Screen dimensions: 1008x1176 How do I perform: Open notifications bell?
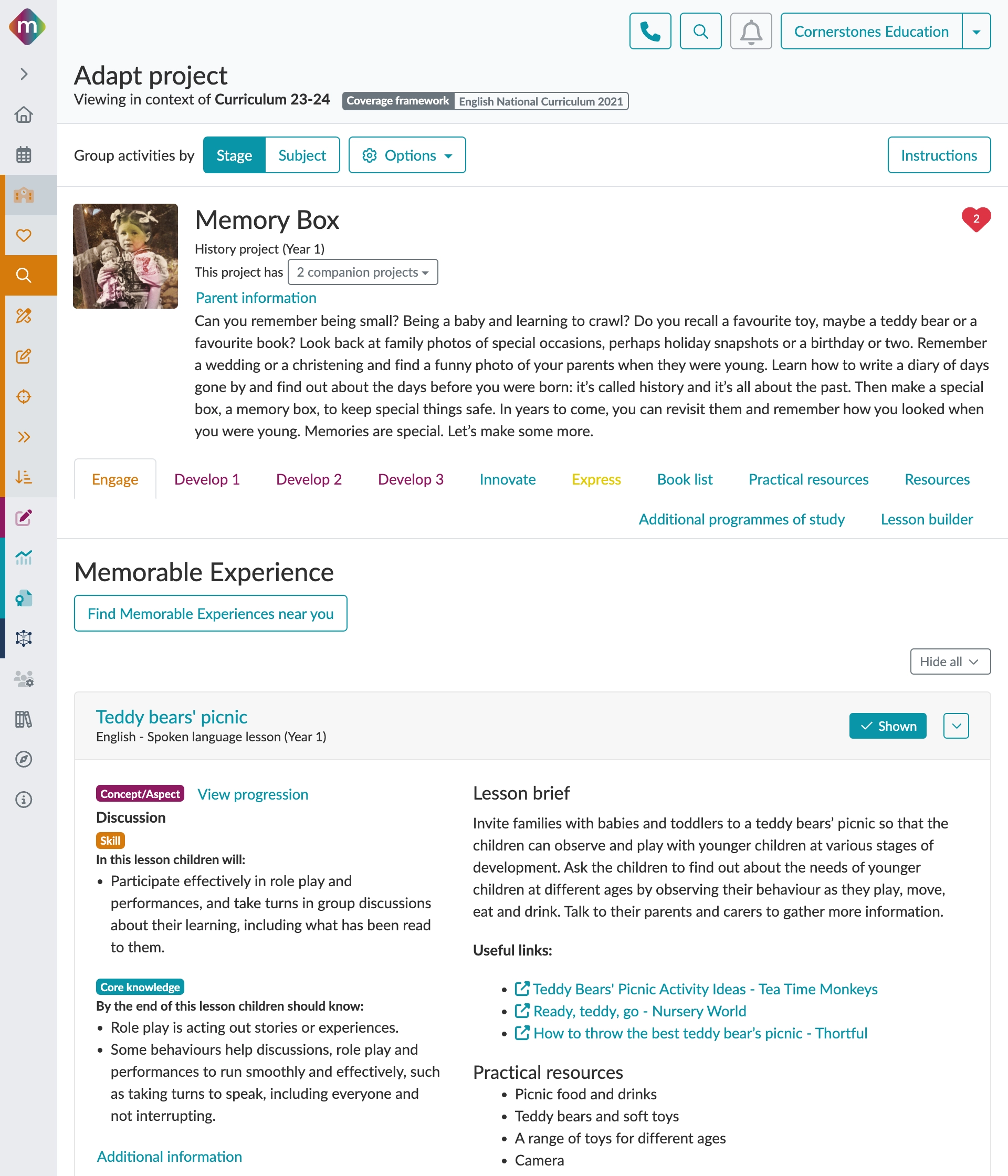750,31
